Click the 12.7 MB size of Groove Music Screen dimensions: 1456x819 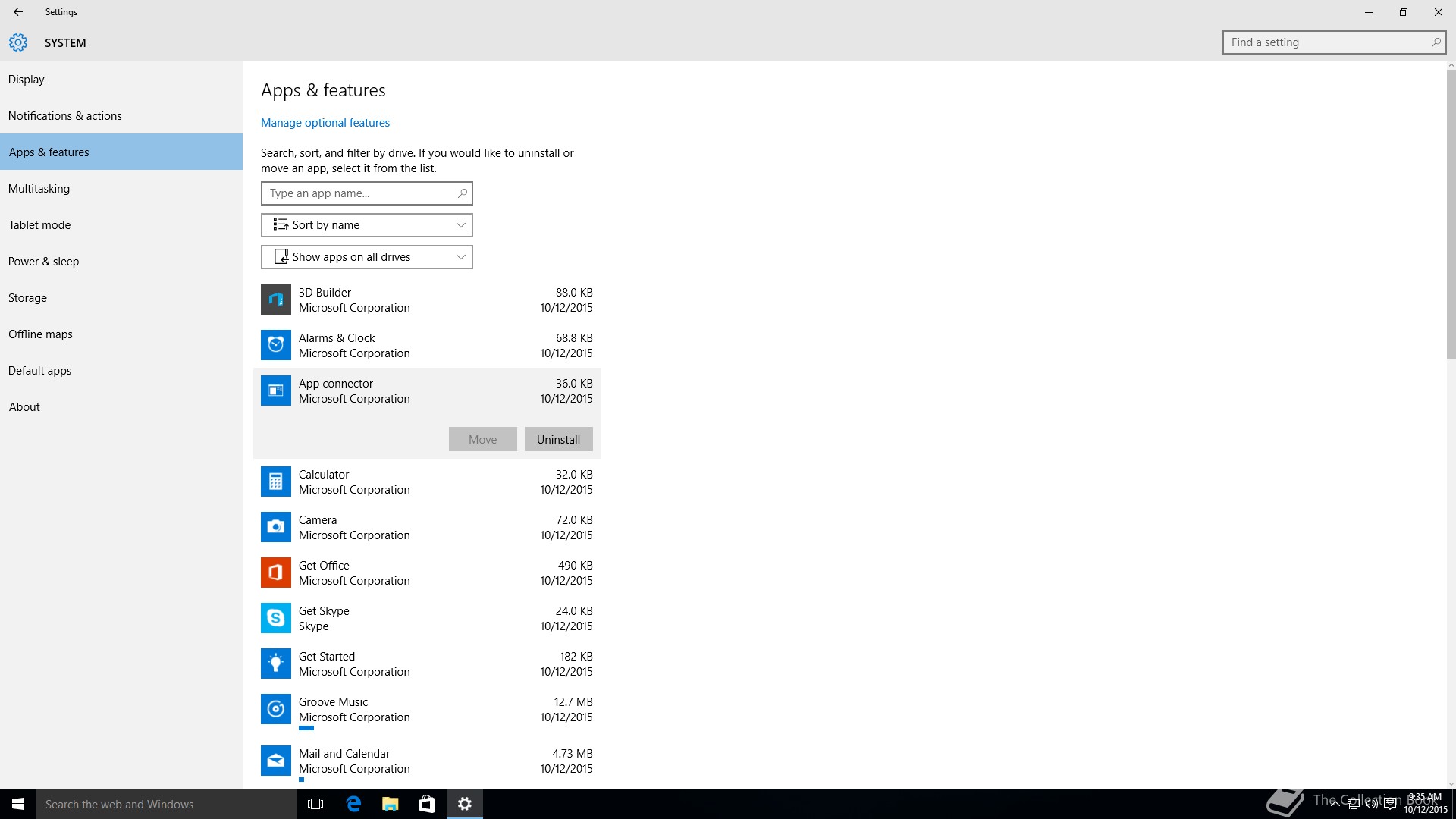click(573, 702)
